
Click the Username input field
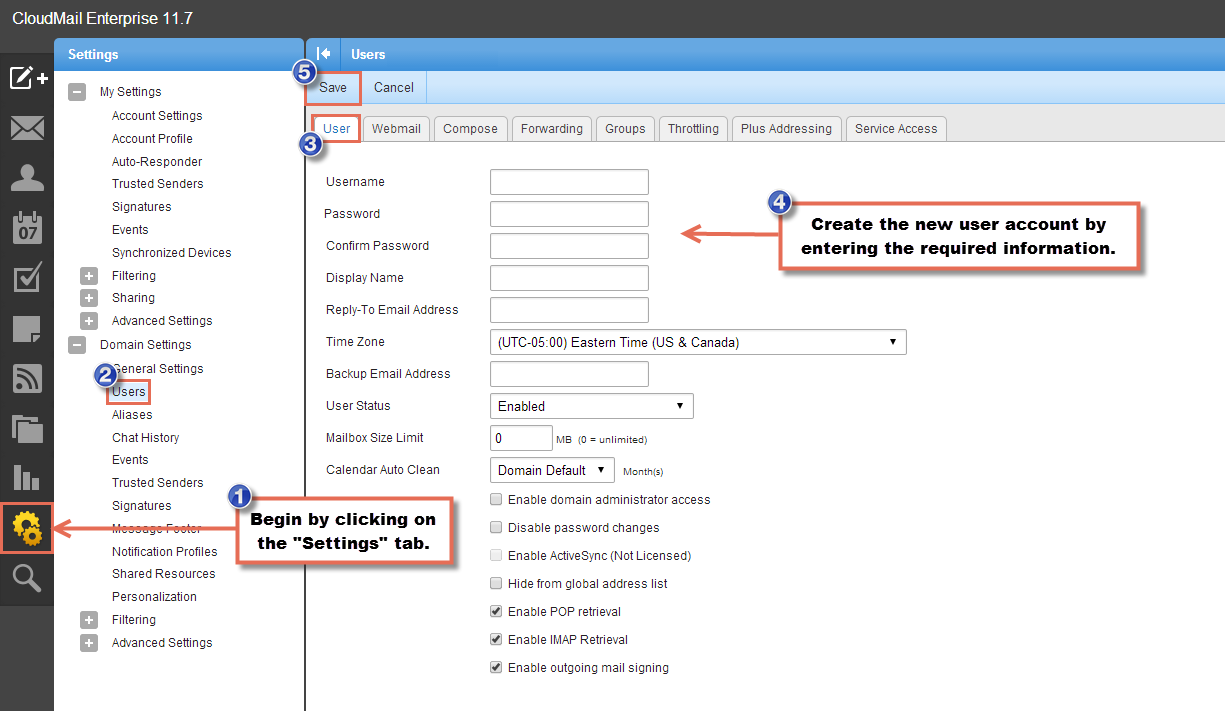[x=569, y=182]
